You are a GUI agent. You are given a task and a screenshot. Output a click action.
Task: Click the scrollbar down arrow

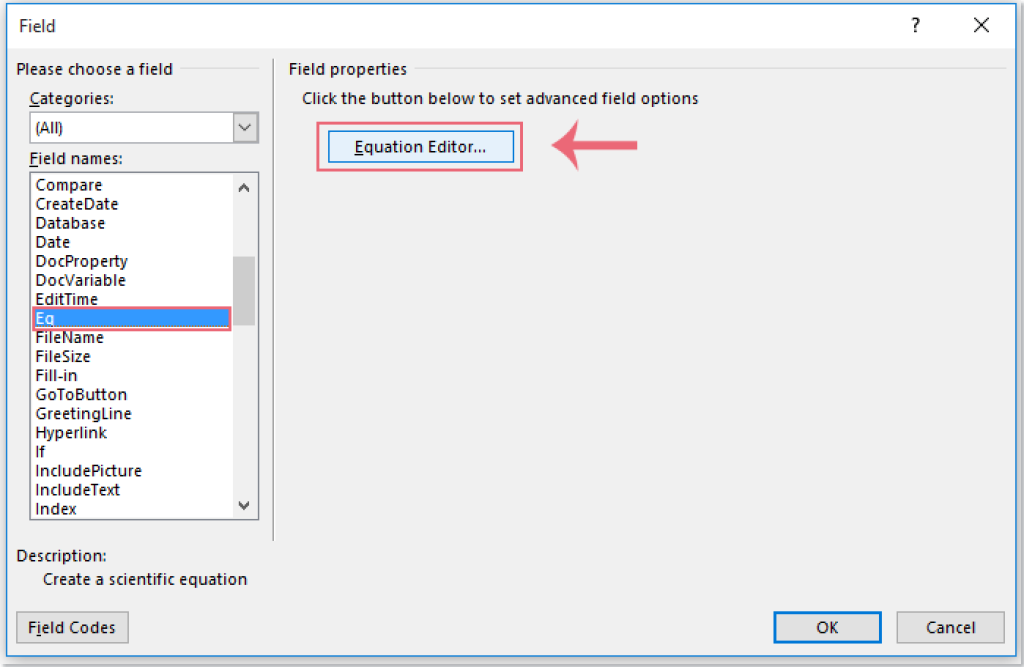[243, 506]
